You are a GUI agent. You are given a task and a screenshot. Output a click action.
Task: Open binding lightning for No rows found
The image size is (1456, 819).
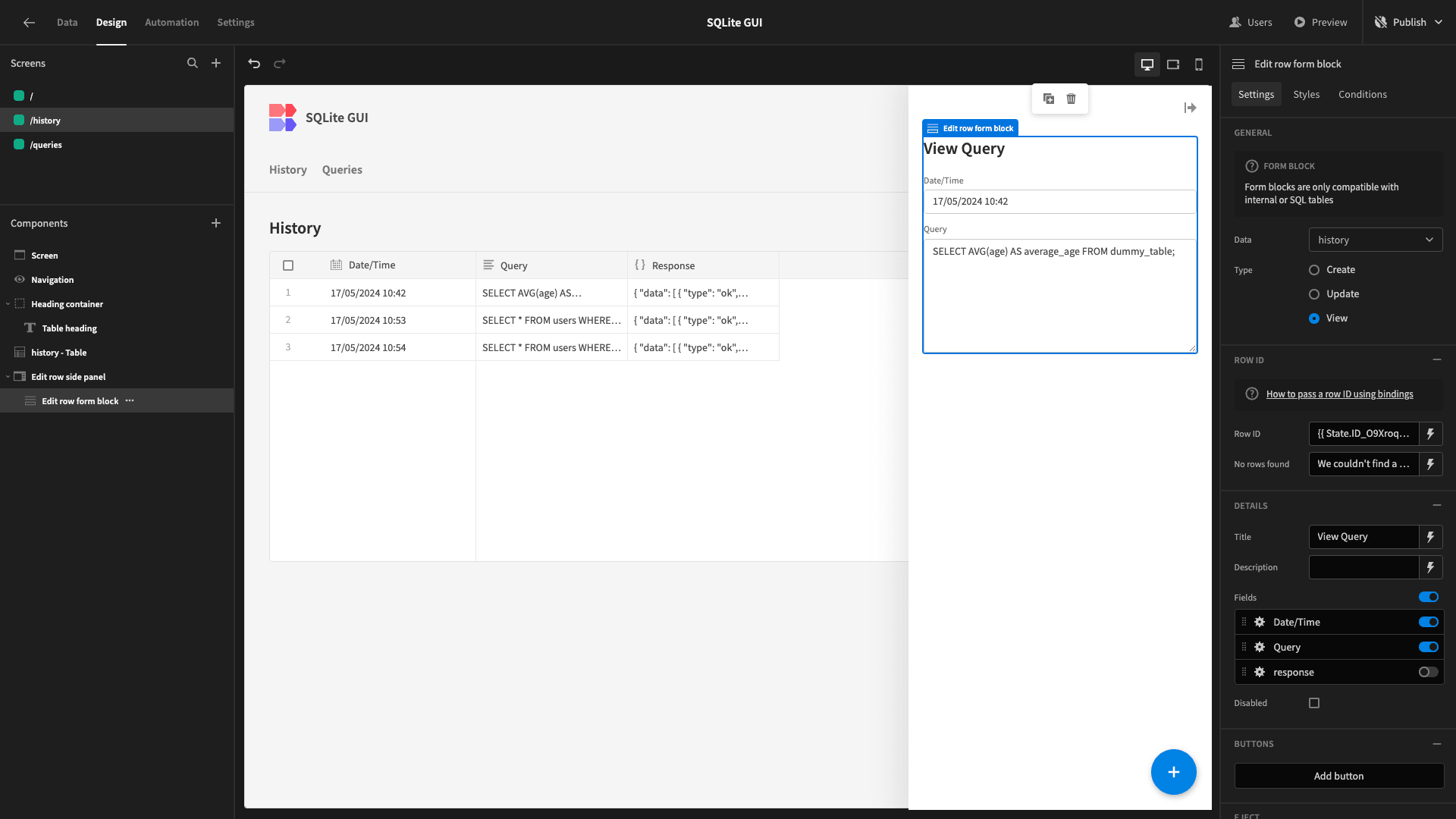pyautogui.click(x=1431, y=464)
